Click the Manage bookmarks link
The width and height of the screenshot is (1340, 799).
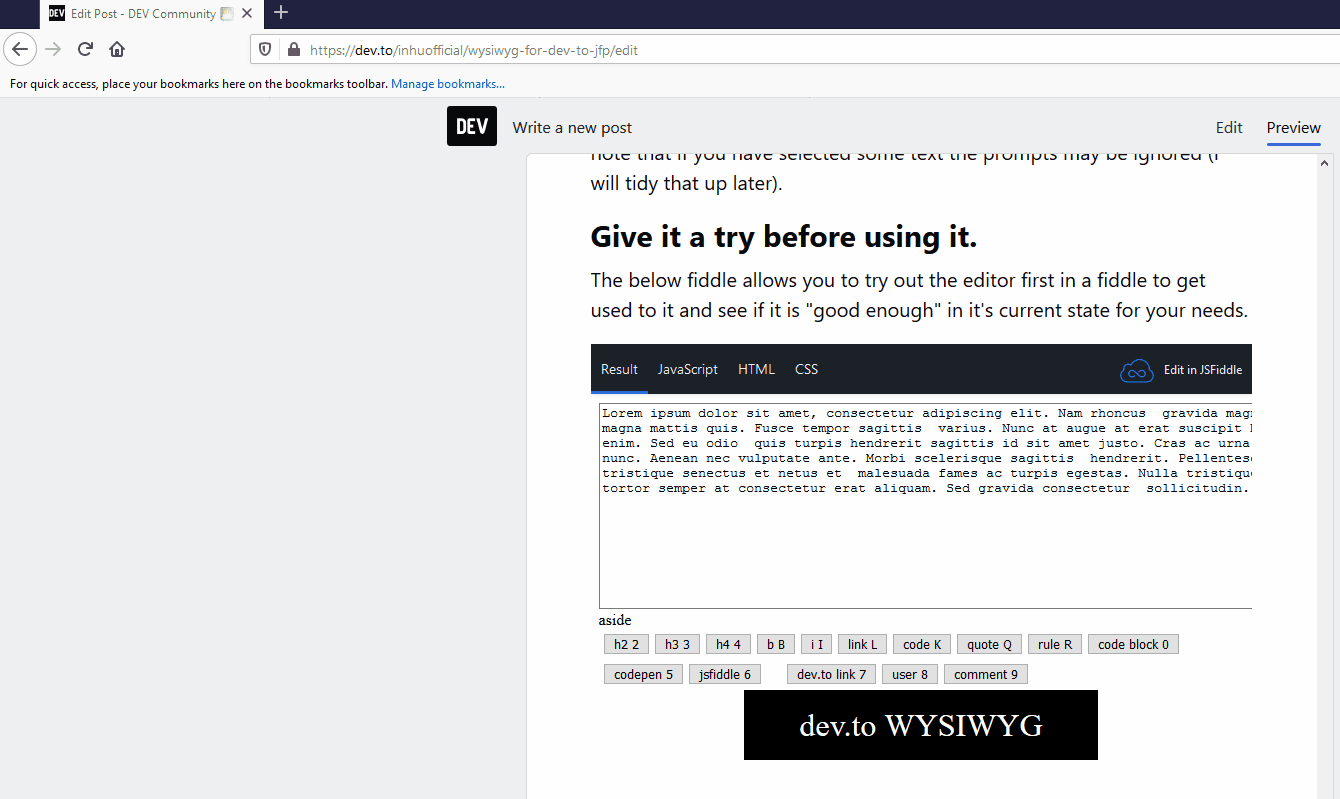(447, 84)
